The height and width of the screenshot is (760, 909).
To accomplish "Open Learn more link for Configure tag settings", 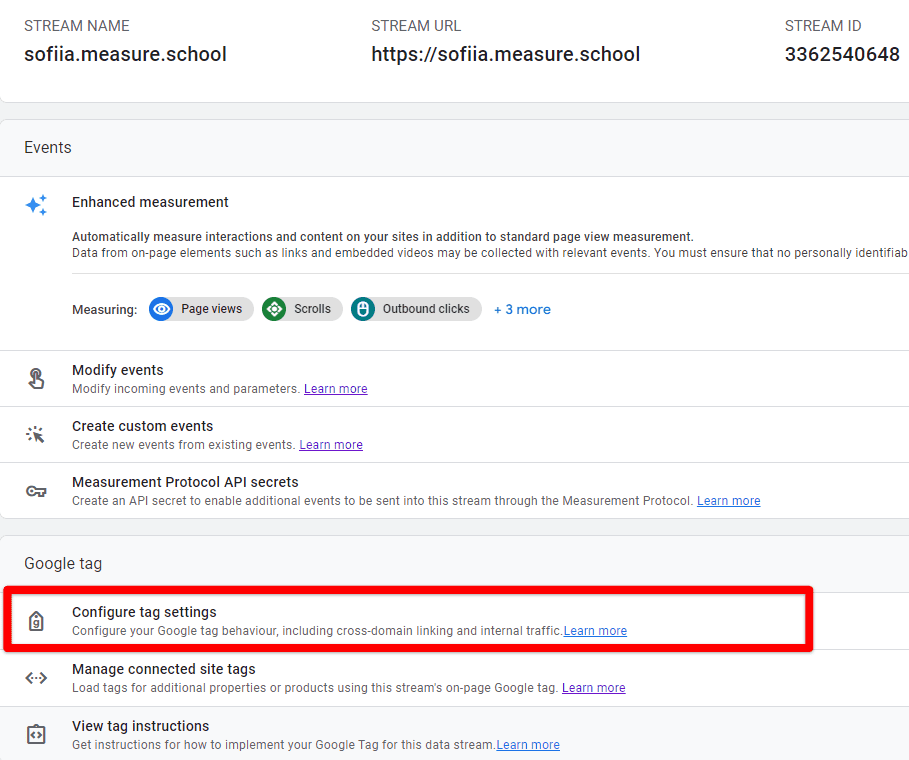I will pos(595,631).
